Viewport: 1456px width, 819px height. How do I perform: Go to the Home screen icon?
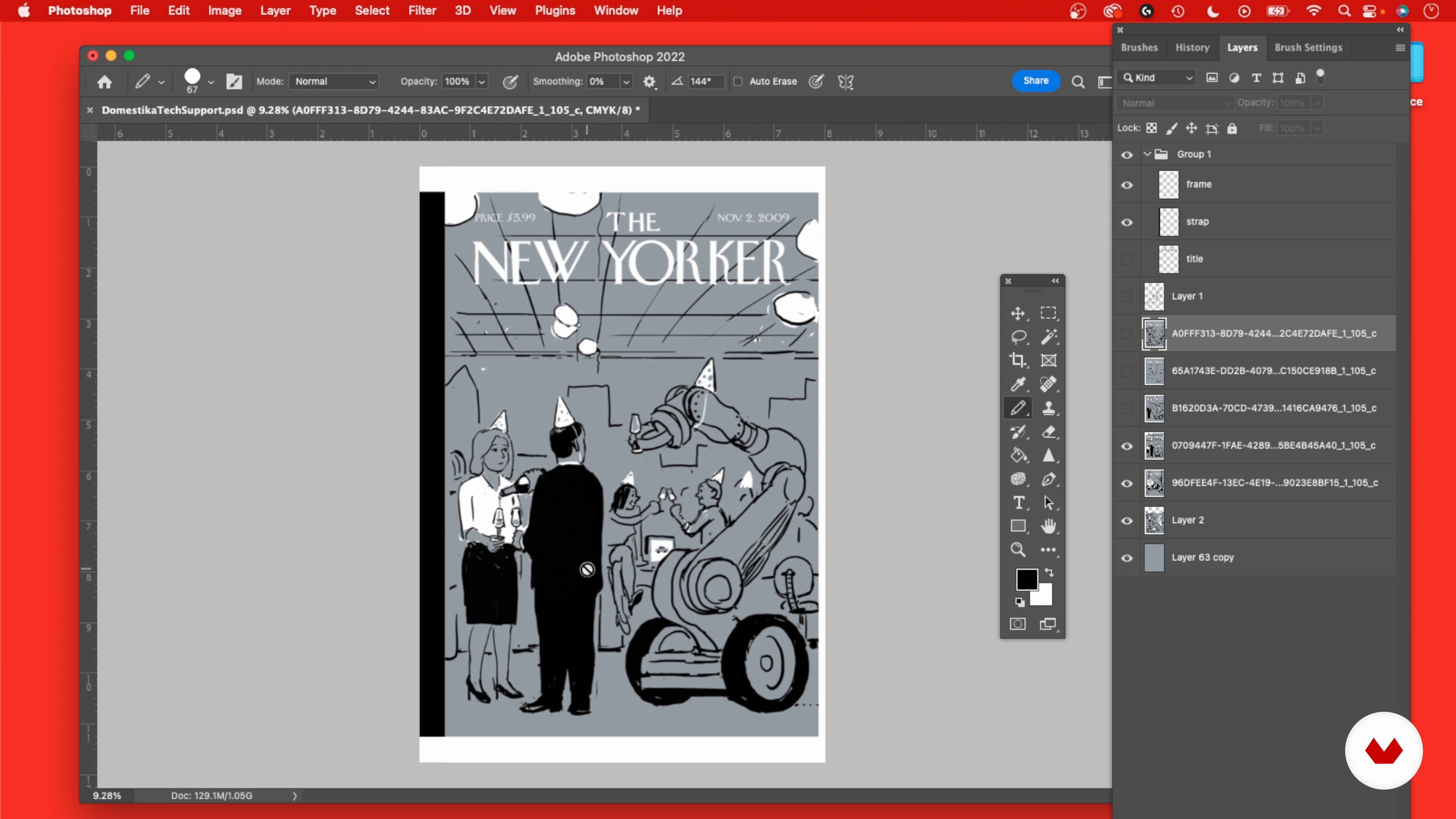tap(105, 82)
